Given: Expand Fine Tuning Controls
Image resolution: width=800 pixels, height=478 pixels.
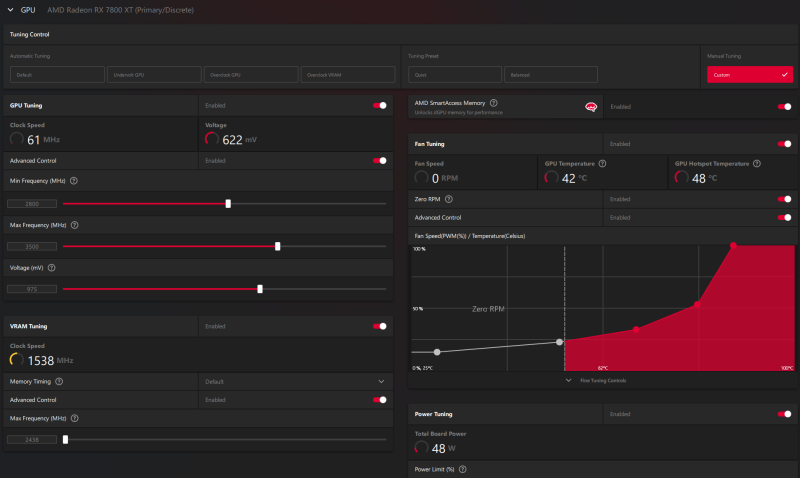Looking at the screenshot, I should (597, 381).
